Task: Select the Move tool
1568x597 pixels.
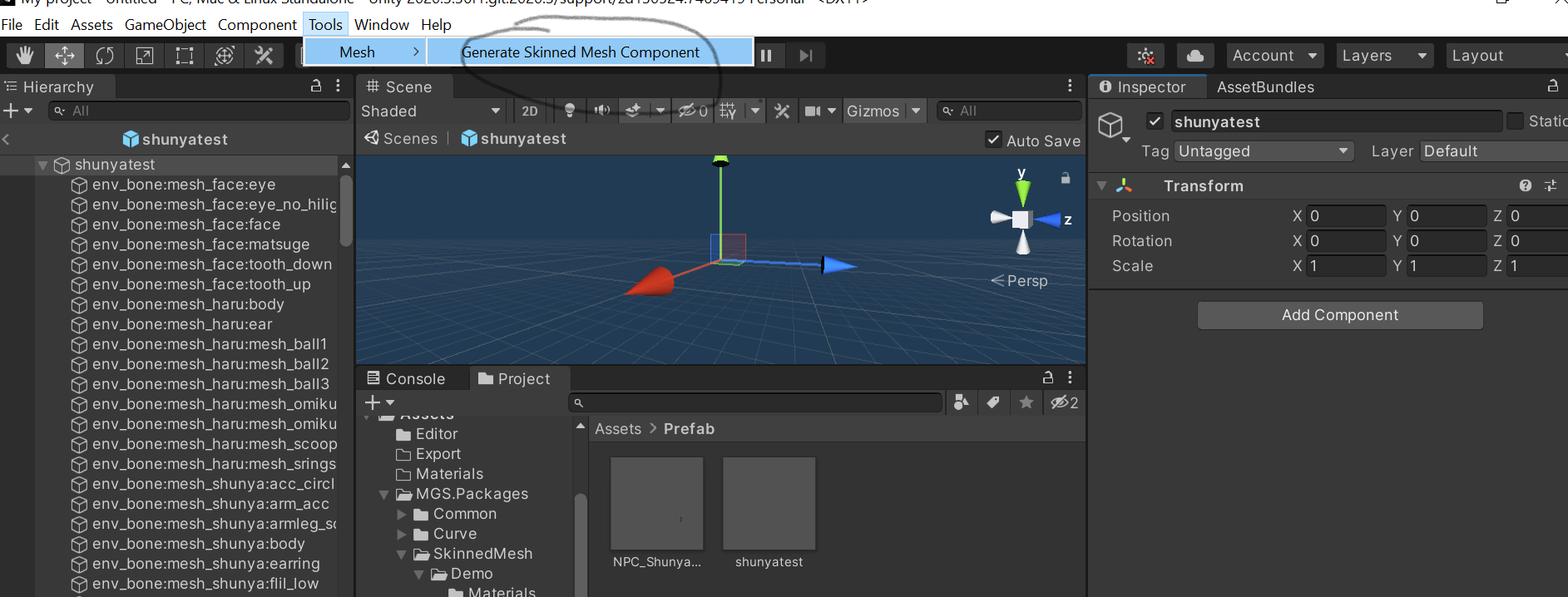Action: [x=65, y=56]
